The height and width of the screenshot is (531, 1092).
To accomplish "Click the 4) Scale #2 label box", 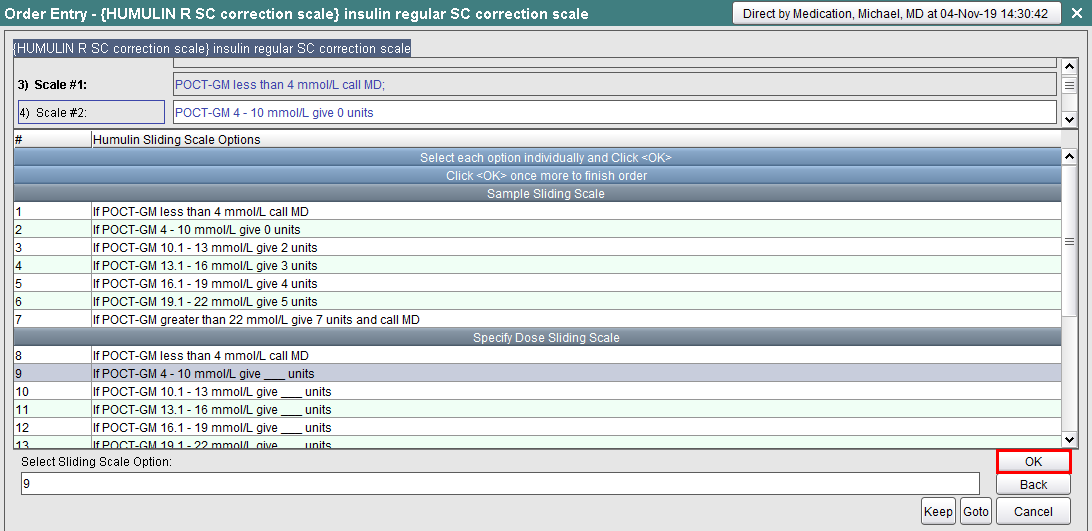I will pos(91,112).
